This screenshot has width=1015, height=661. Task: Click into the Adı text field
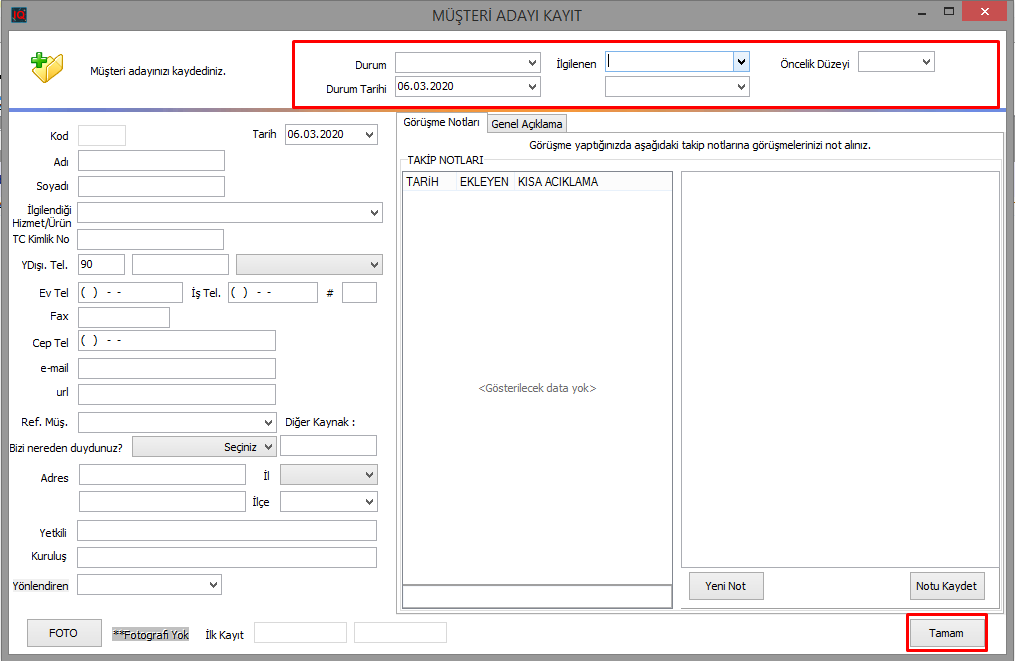tap(151, 161)
